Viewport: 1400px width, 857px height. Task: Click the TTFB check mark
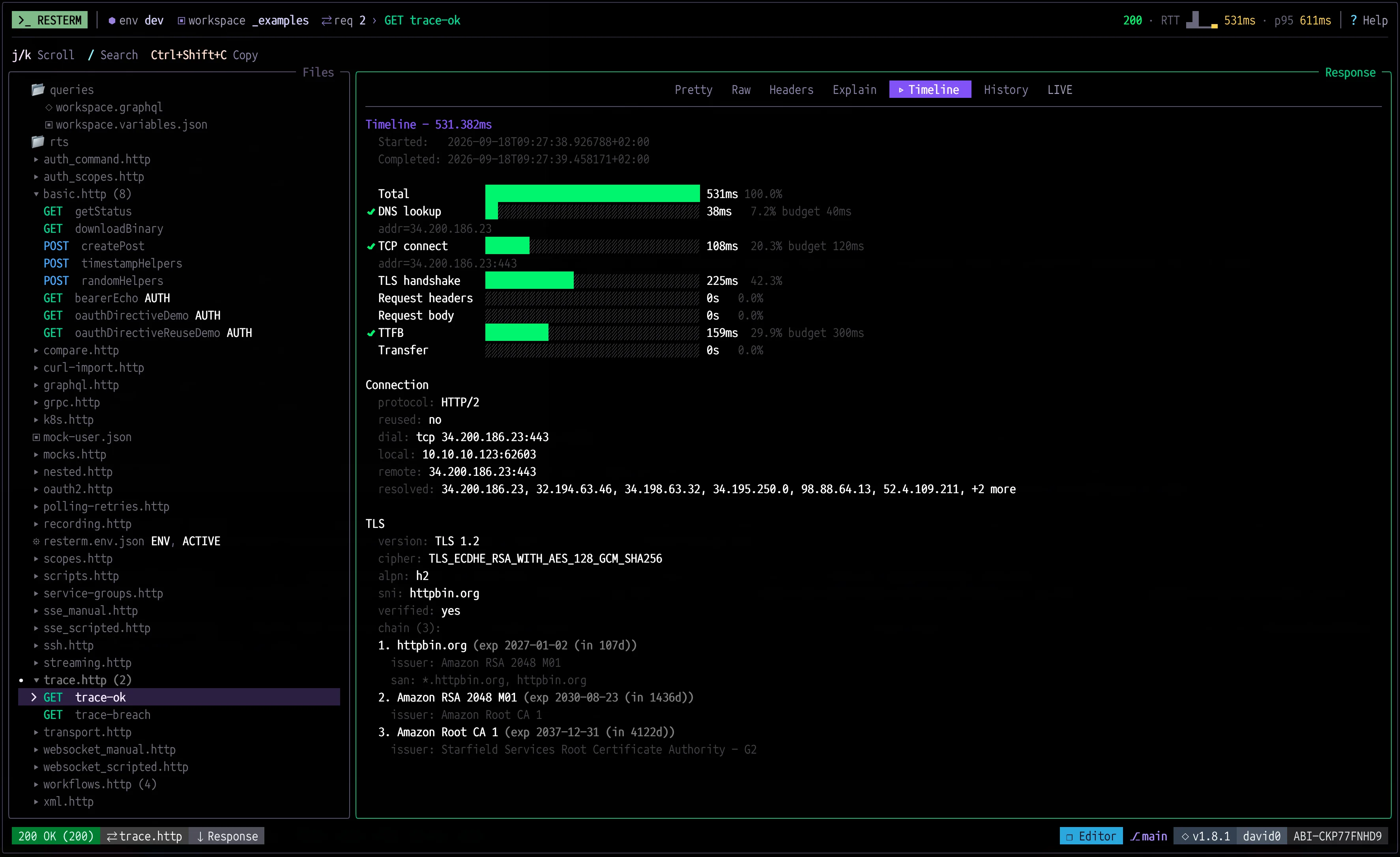(x=371, y=333)
